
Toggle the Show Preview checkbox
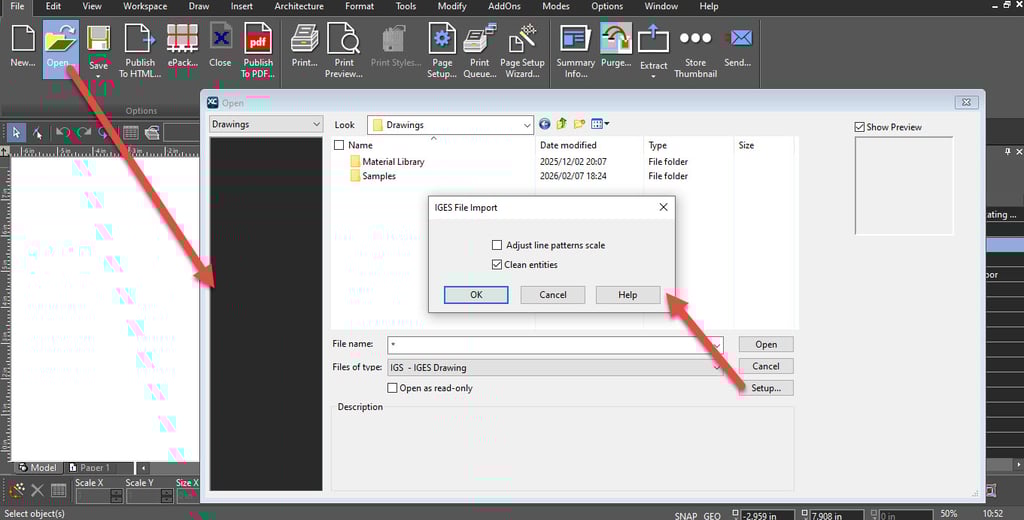pos(859,127)
